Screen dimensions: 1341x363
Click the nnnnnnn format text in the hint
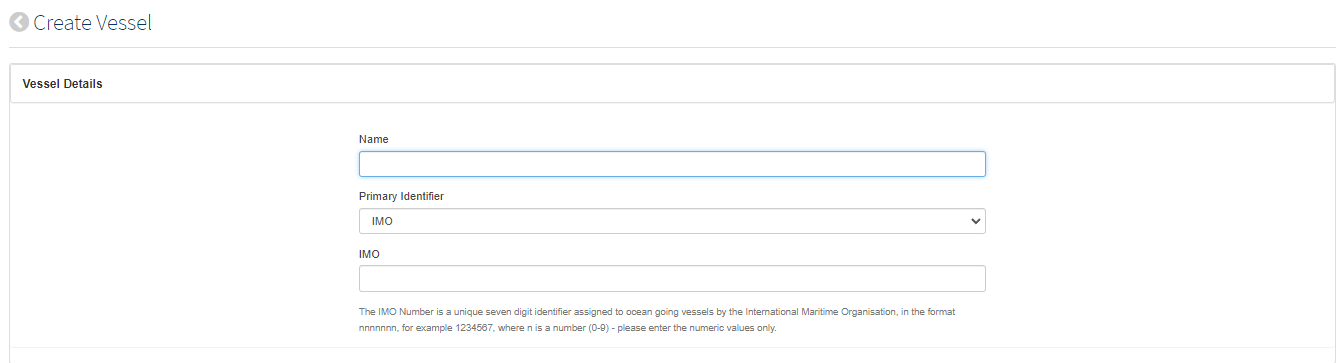click(x=378, y=328)
